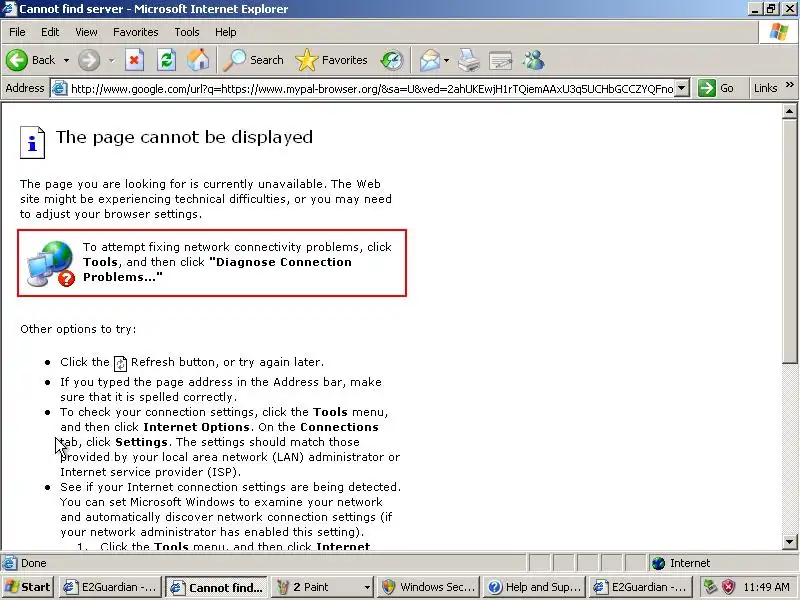Screen dimensions: 800x600
Task: Click the bold 'Internet Options' text
Action: tap(196, 427)
